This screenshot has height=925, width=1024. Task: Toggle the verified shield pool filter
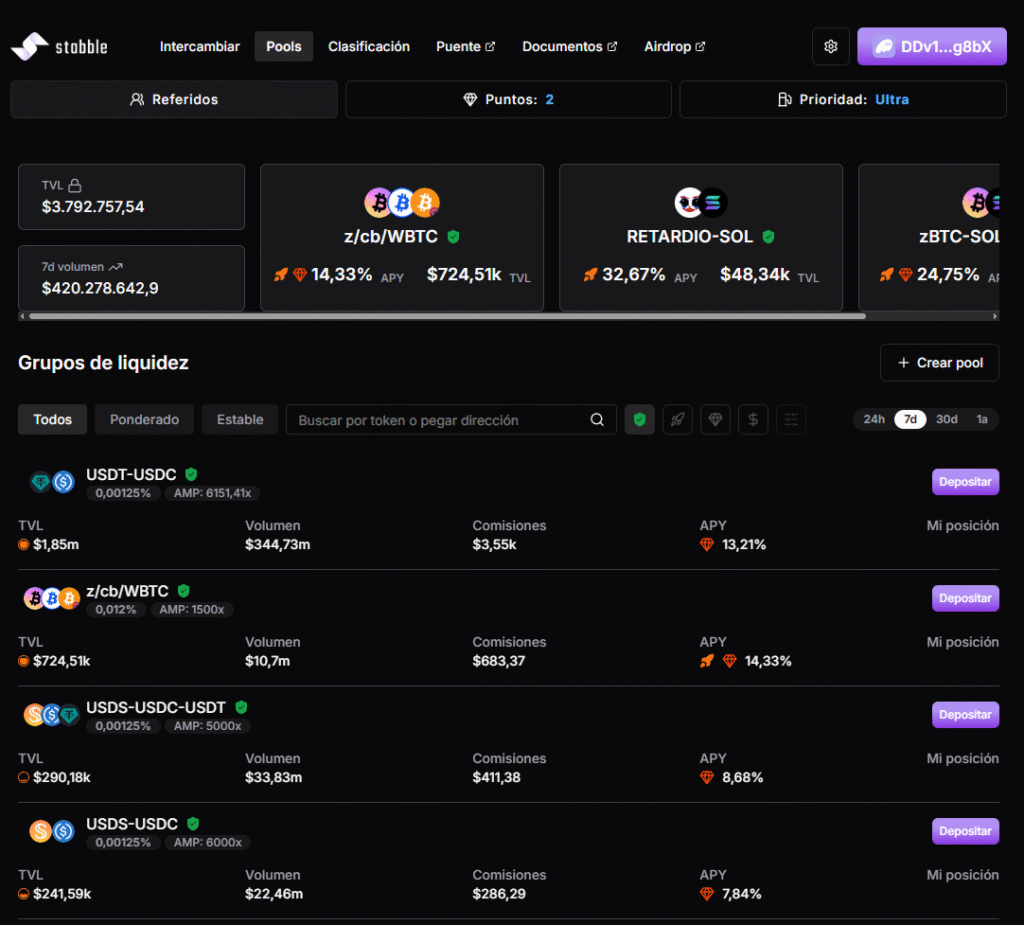tap(640, 420)
